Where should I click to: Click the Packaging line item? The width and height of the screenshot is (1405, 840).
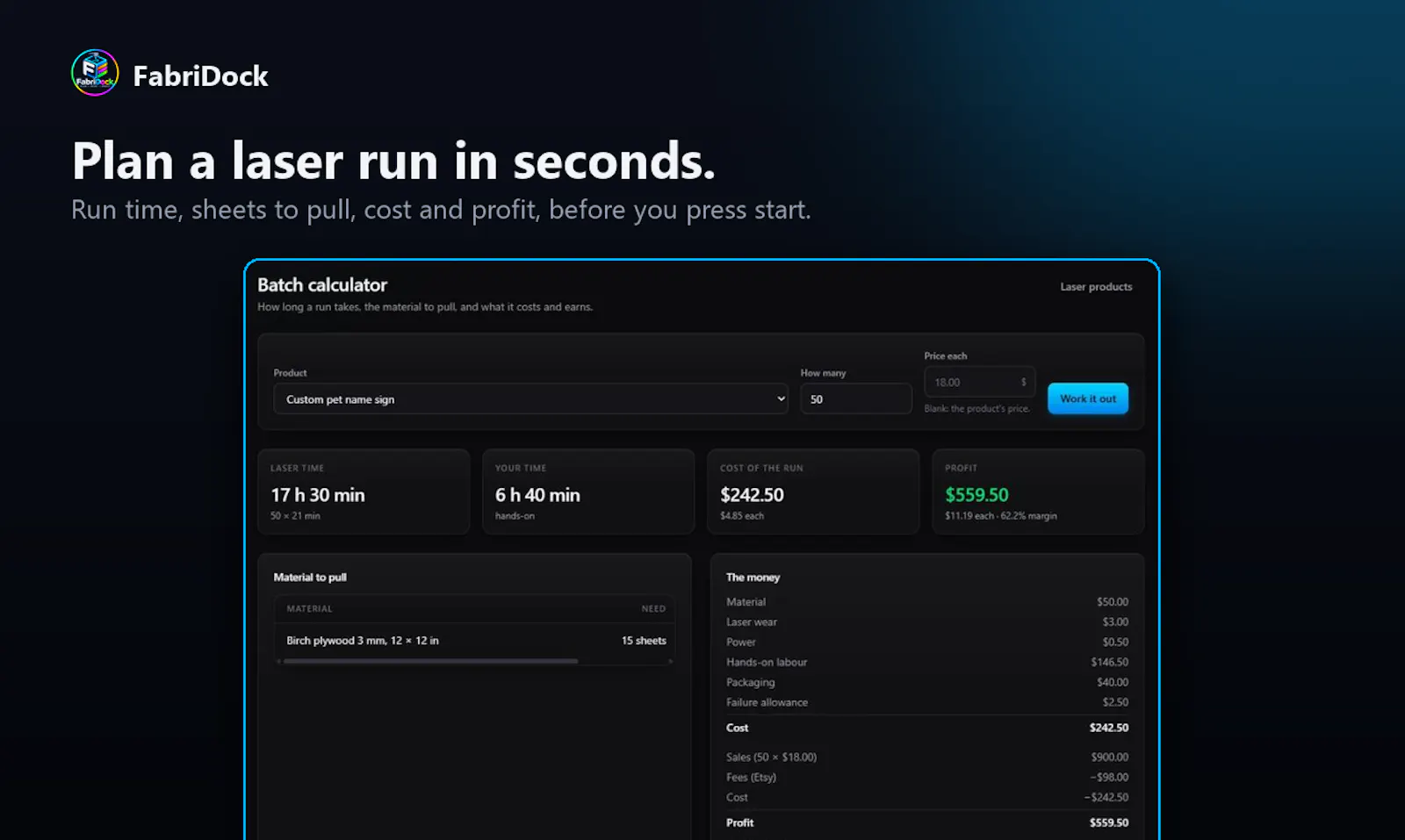(x=926, y=682)
